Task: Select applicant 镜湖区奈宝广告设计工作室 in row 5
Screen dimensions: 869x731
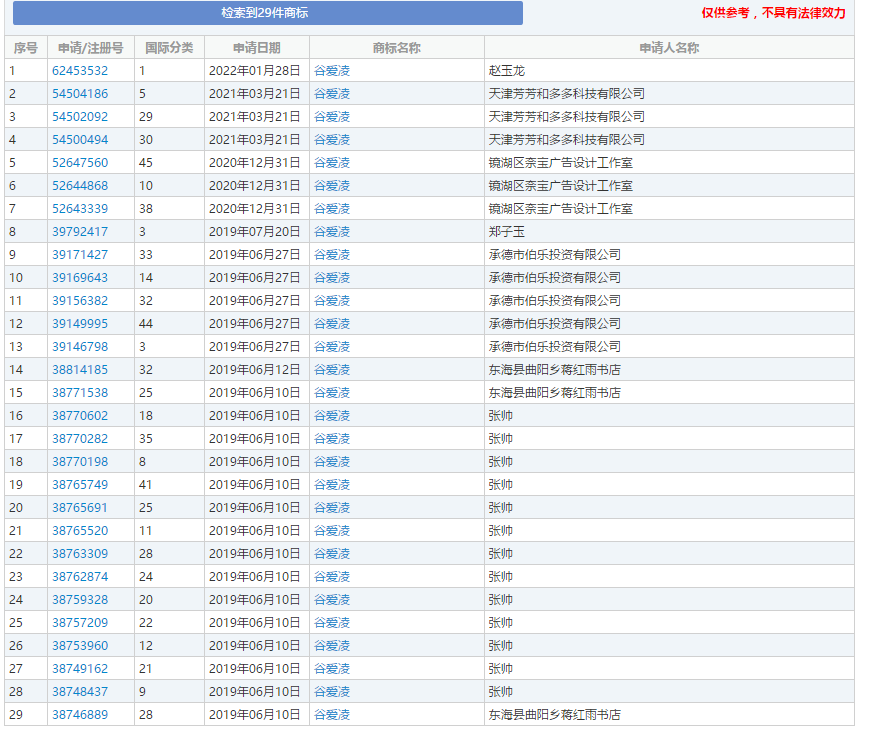Action: 560,163
